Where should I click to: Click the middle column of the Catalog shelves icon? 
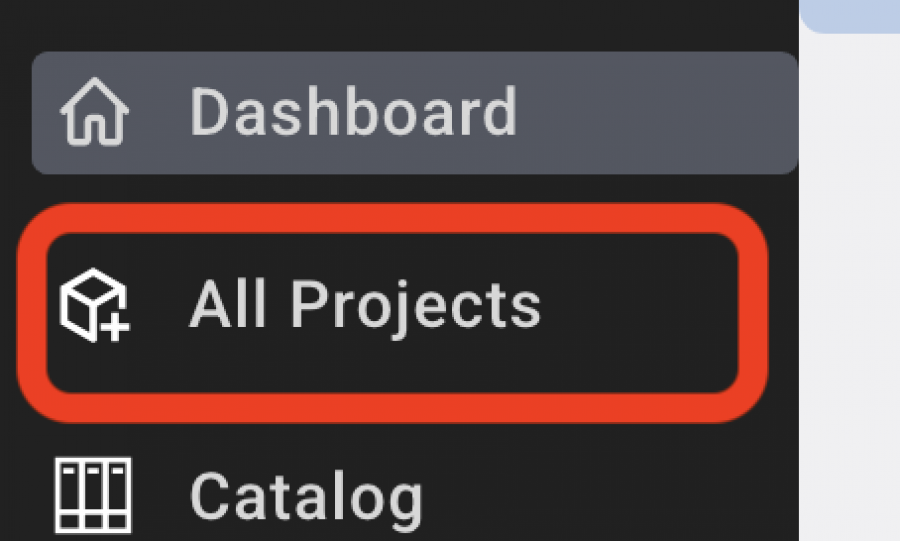click(94, 495)
